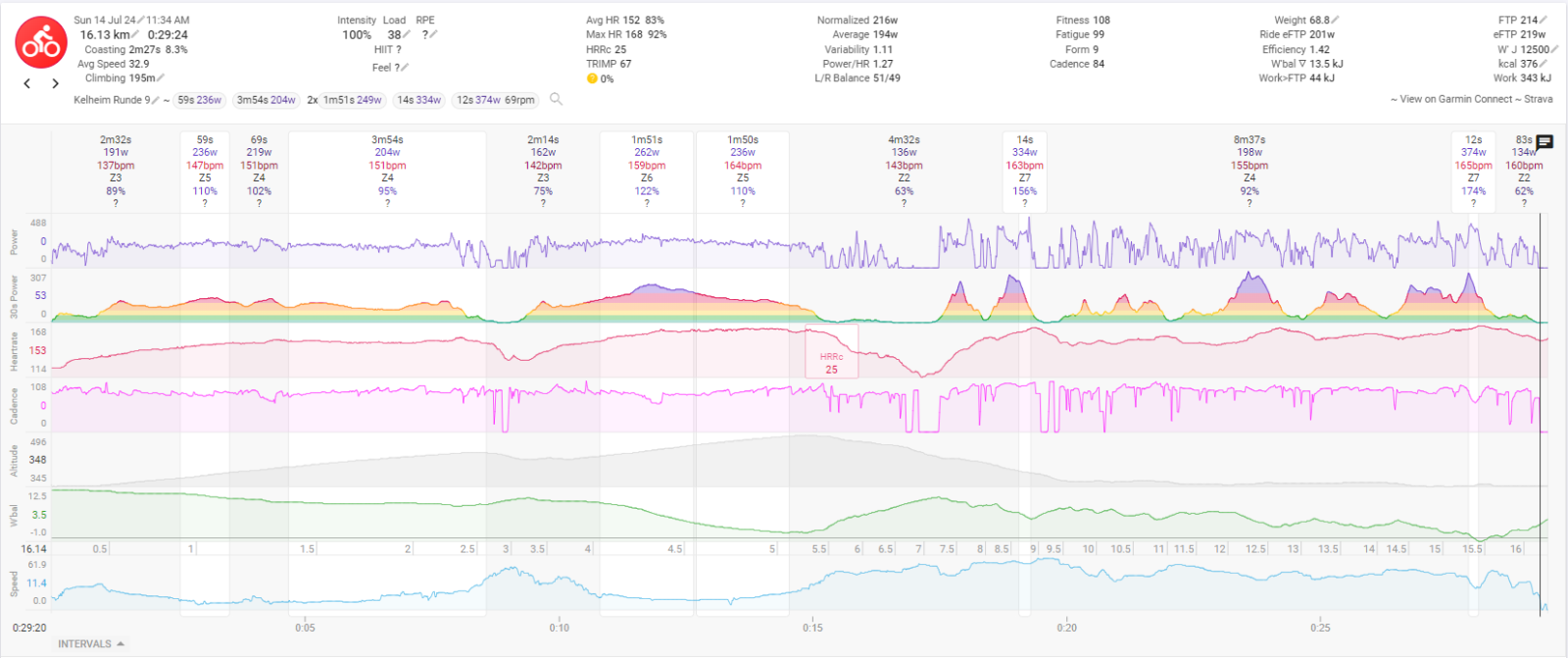Select the 59s 236w interval chip
This screenshot has height=658, width=1568.
[199, 100]
